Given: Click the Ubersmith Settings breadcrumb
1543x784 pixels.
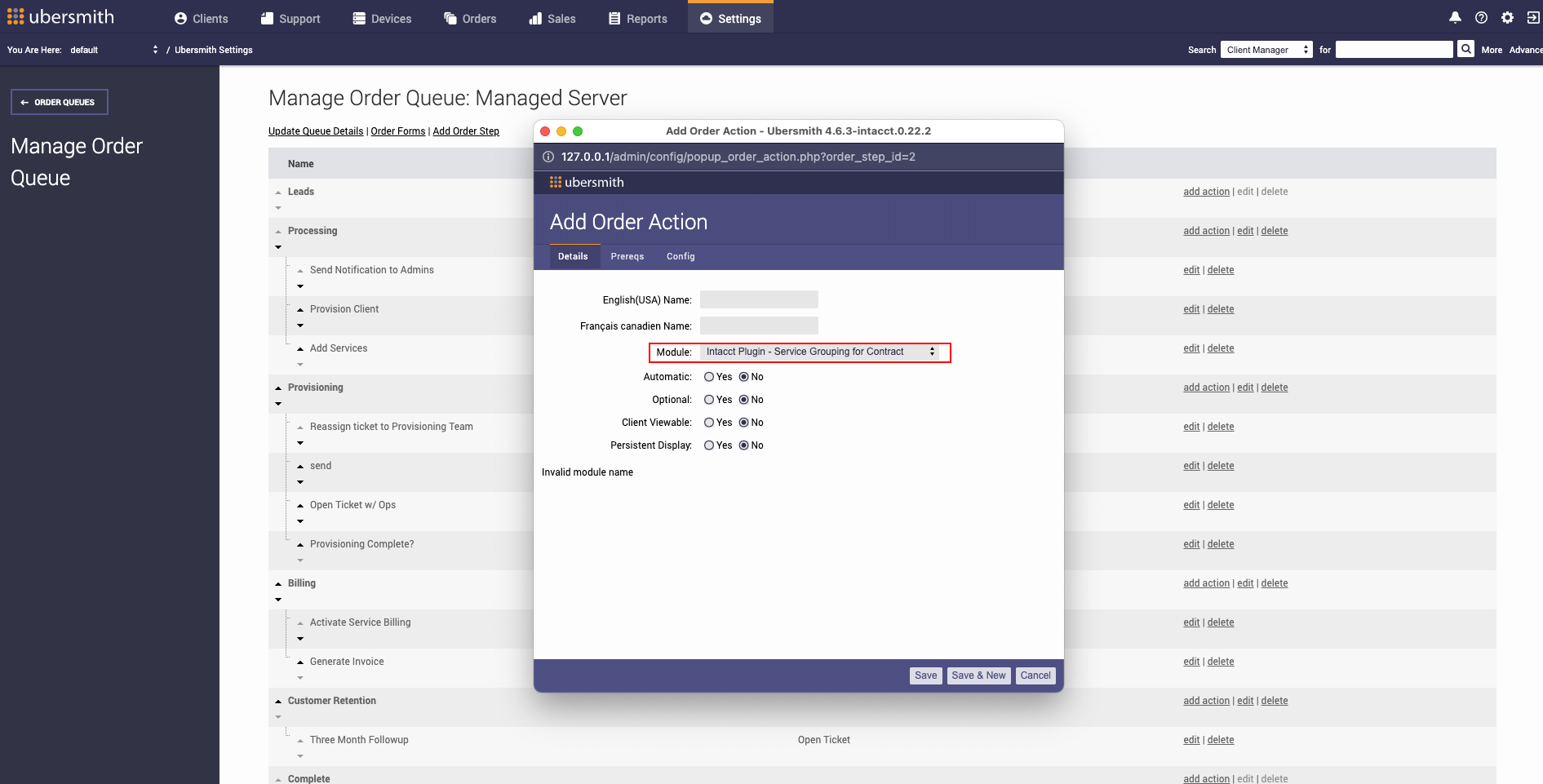Looking at the screenshot, I should [214, 50].
